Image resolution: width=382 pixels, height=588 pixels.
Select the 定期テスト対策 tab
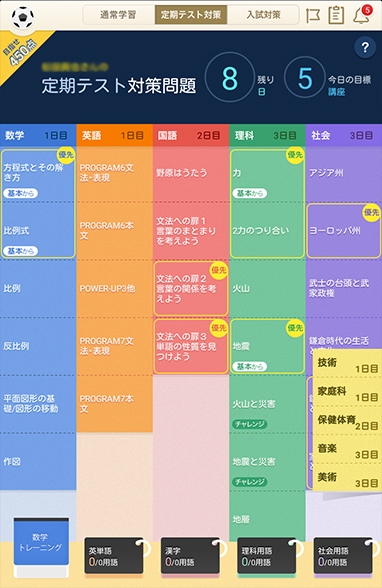[191, 15]
